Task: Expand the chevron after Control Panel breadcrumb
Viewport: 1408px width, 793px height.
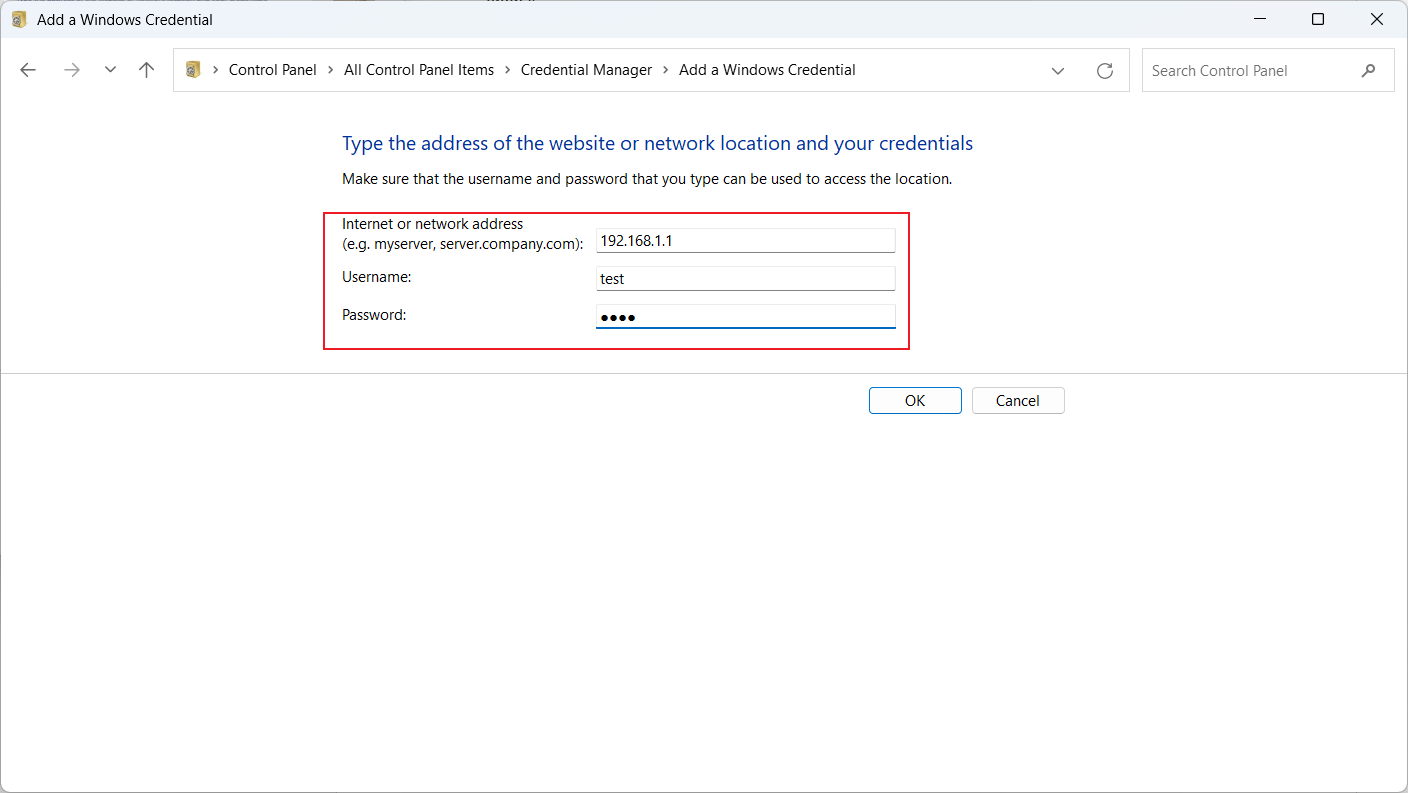Action: [x=330, y=69]
